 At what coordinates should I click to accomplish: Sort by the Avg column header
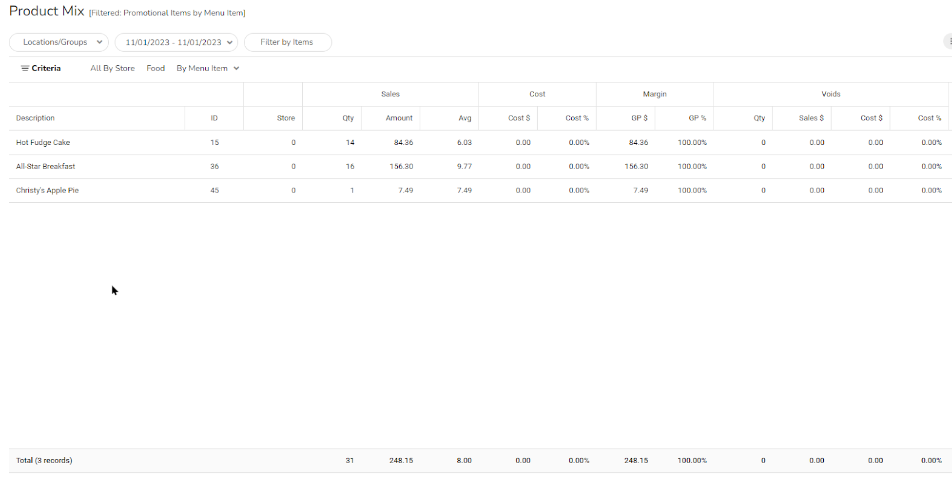pos(465,118)
